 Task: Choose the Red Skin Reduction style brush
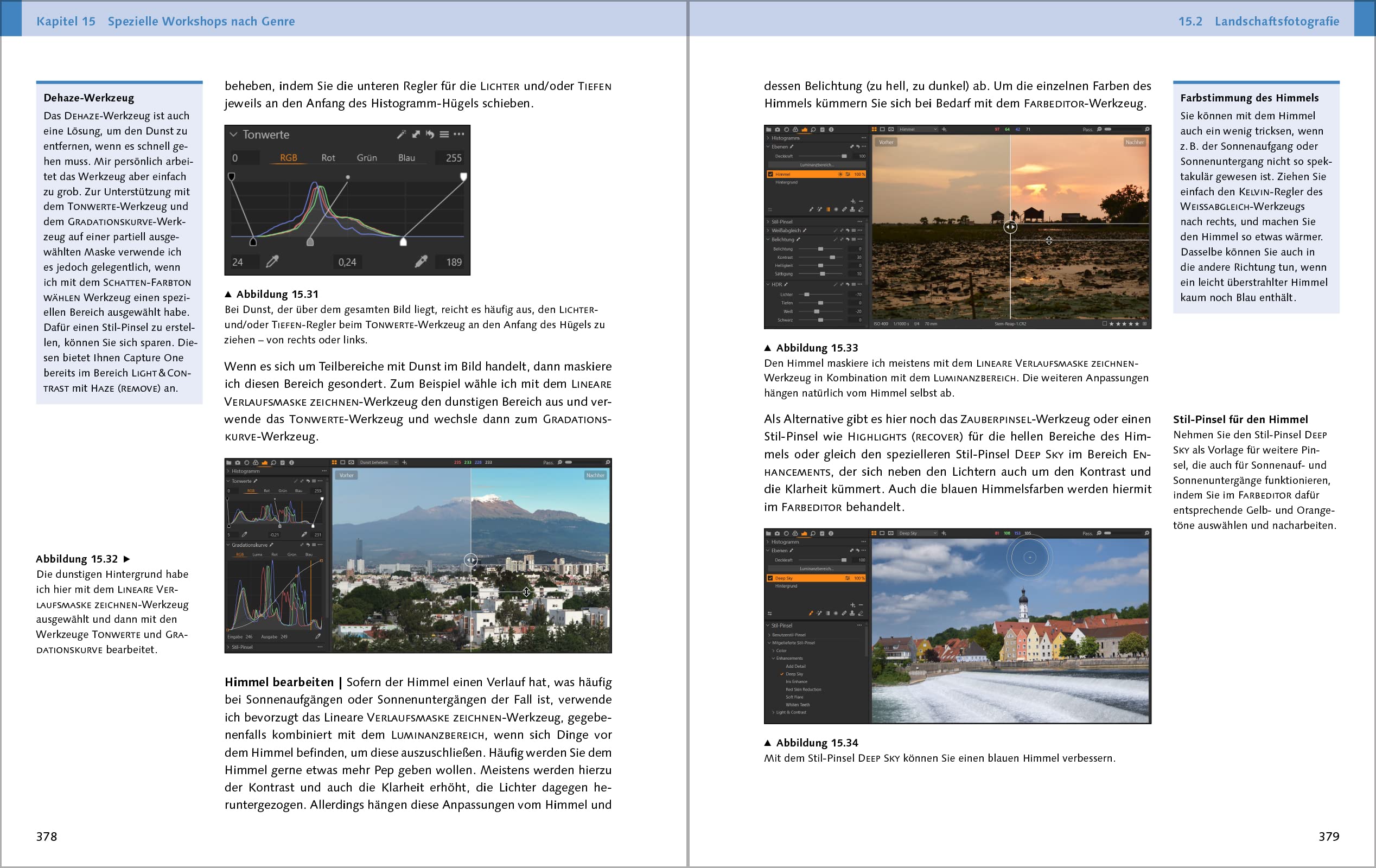tap(804, 690)
